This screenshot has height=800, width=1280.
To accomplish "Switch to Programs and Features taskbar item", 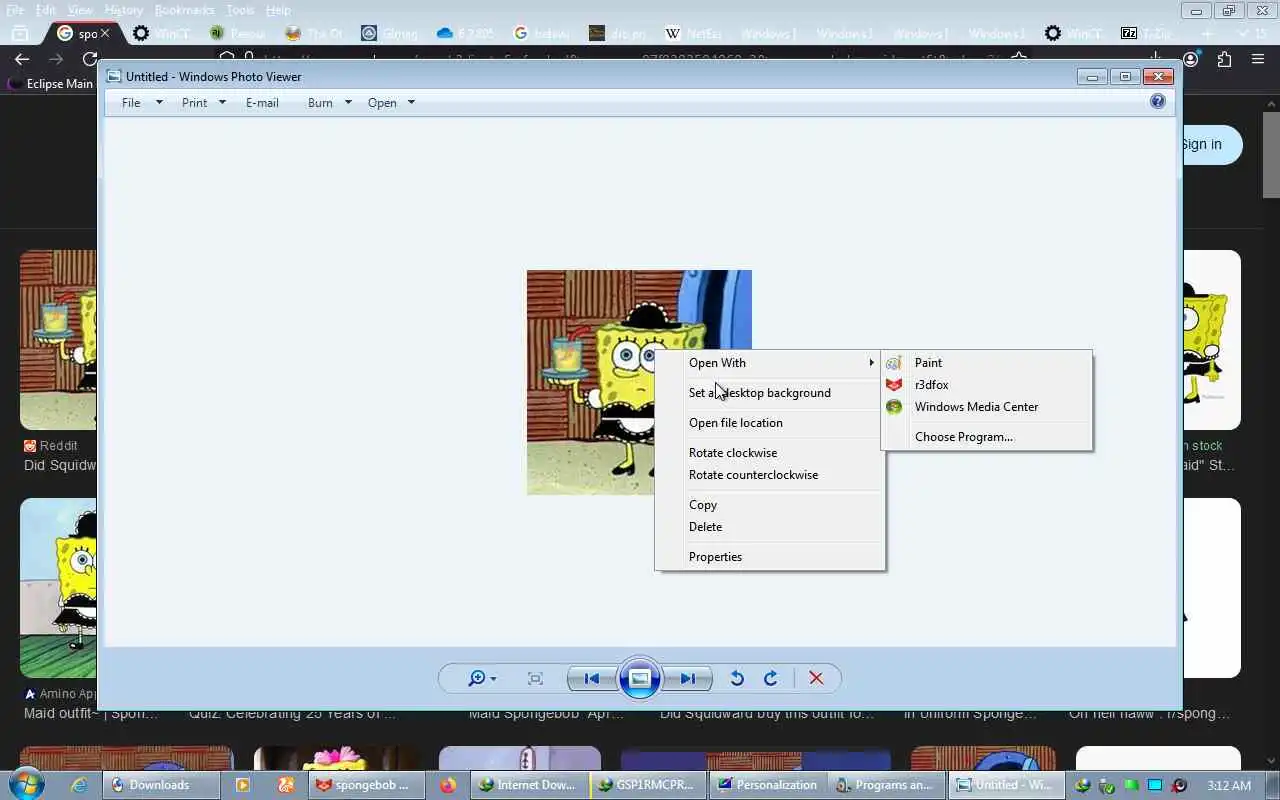I will coord(886,785).
